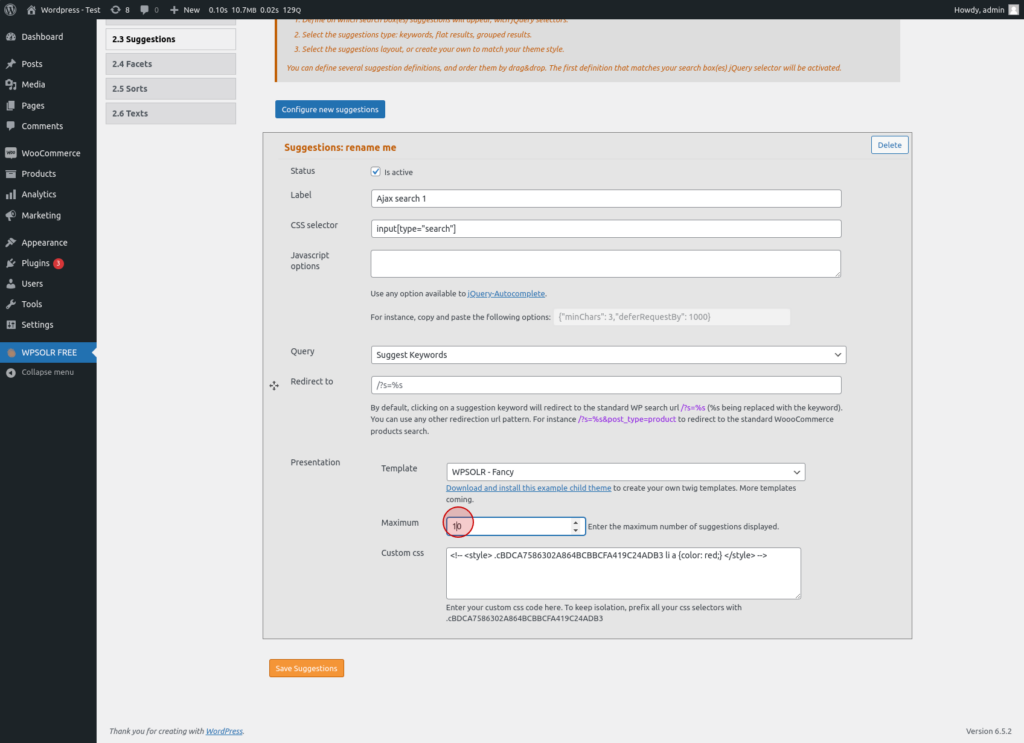1024x743 pixels.
Task: Click the Delete button
Action: click(889, 145)
